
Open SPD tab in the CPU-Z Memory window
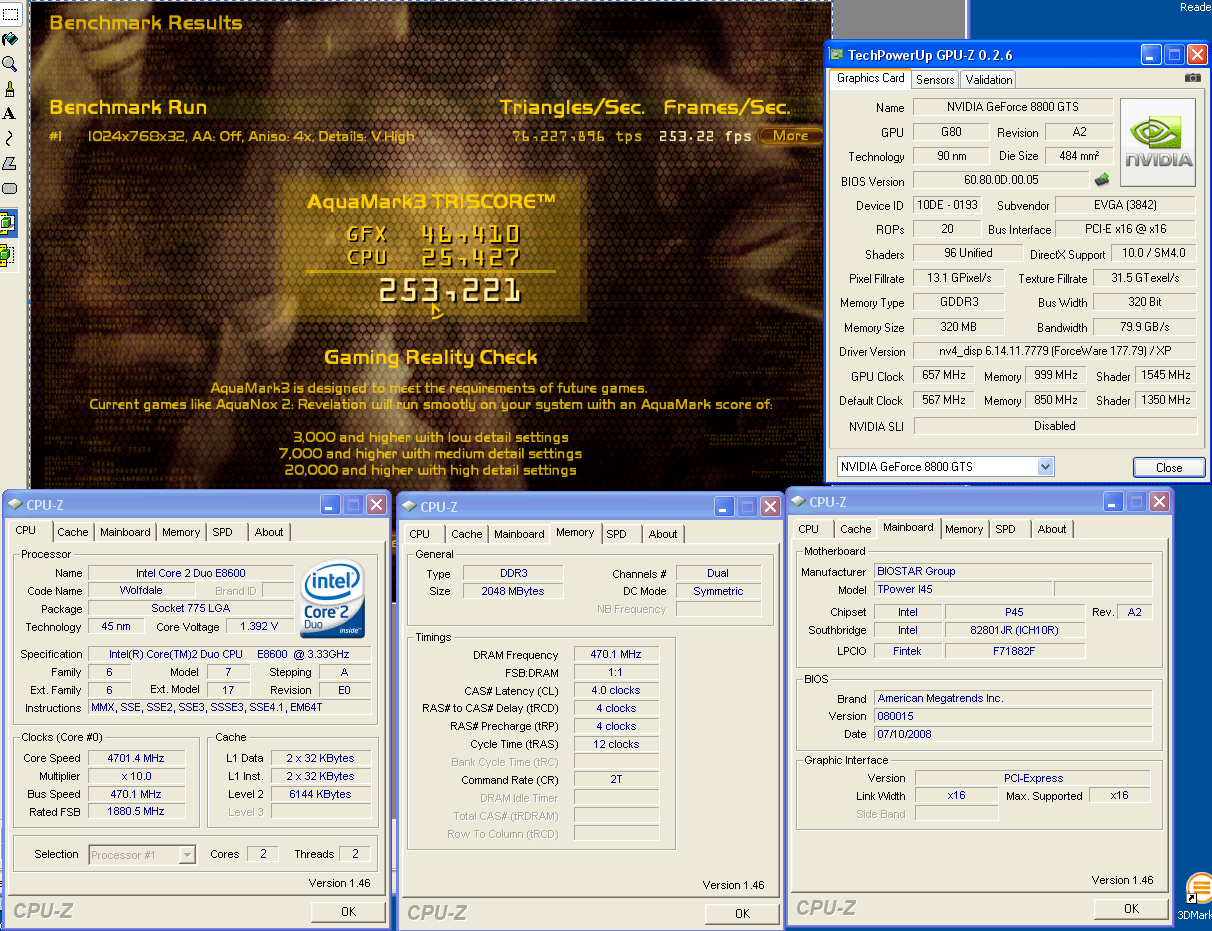pos(617,534)
